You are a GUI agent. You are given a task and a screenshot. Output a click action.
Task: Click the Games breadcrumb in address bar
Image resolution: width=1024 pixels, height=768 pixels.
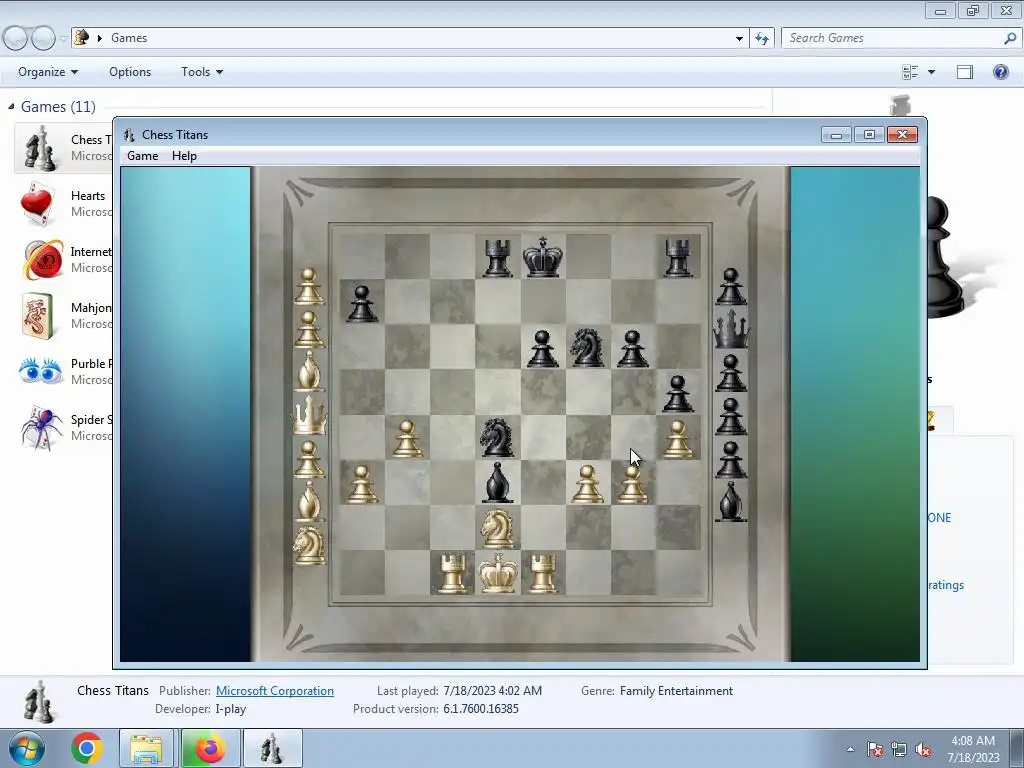point(129,38)
